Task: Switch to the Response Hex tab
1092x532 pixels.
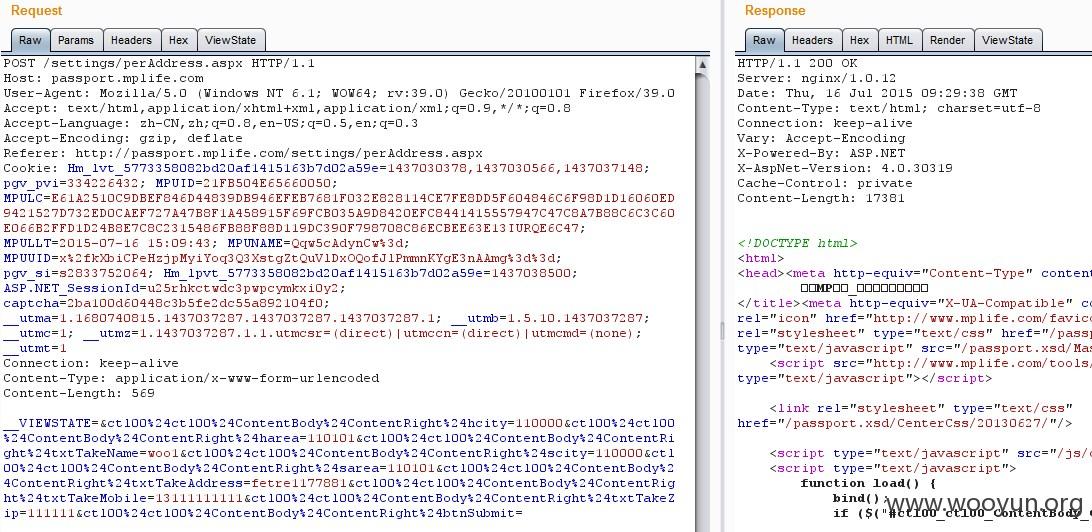Action: click(859, 40)
